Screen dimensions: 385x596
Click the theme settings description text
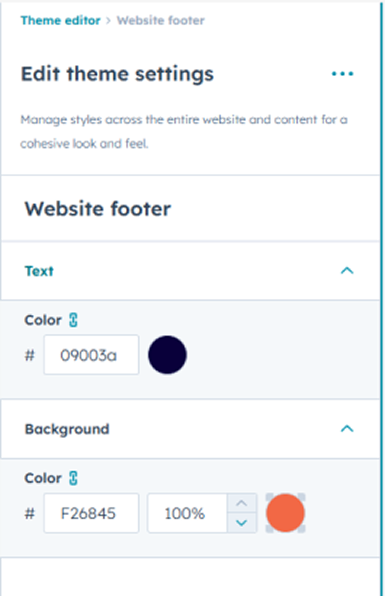coord(184,132)
